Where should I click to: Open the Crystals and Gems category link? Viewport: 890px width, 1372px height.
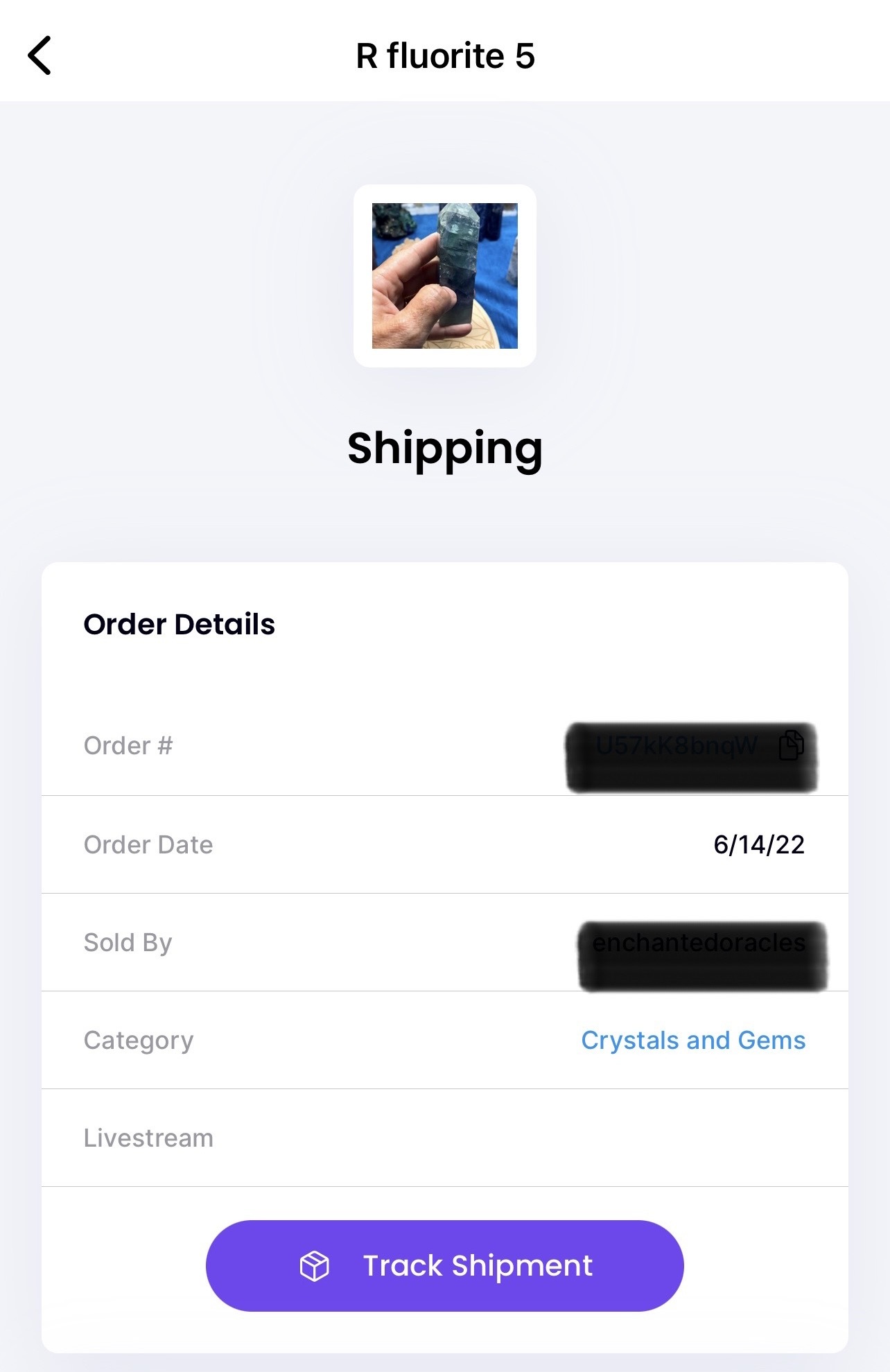click(693, 1040)
